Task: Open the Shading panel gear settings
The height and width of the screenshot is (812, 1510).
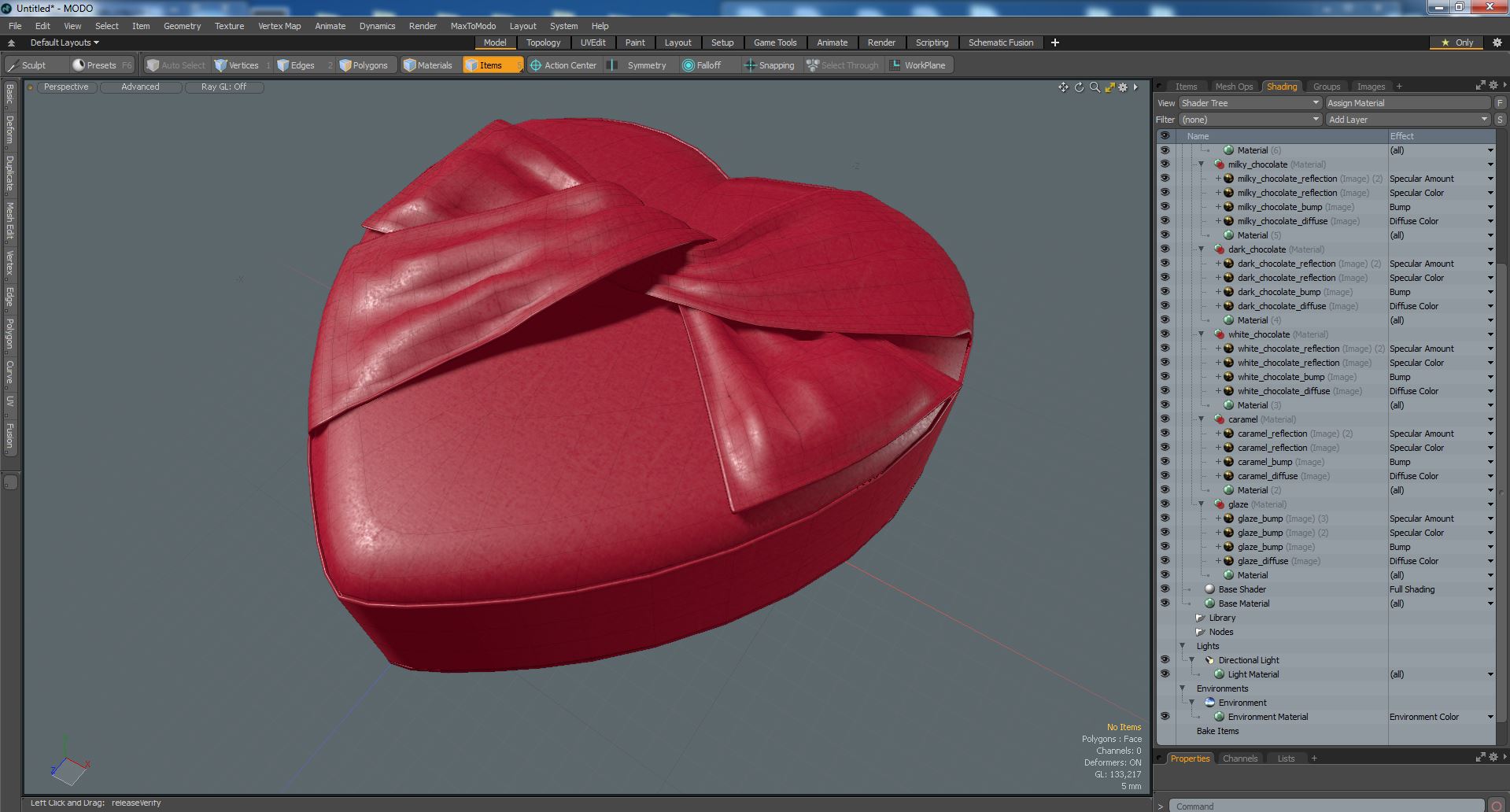Action: (x=1493, y=85)
